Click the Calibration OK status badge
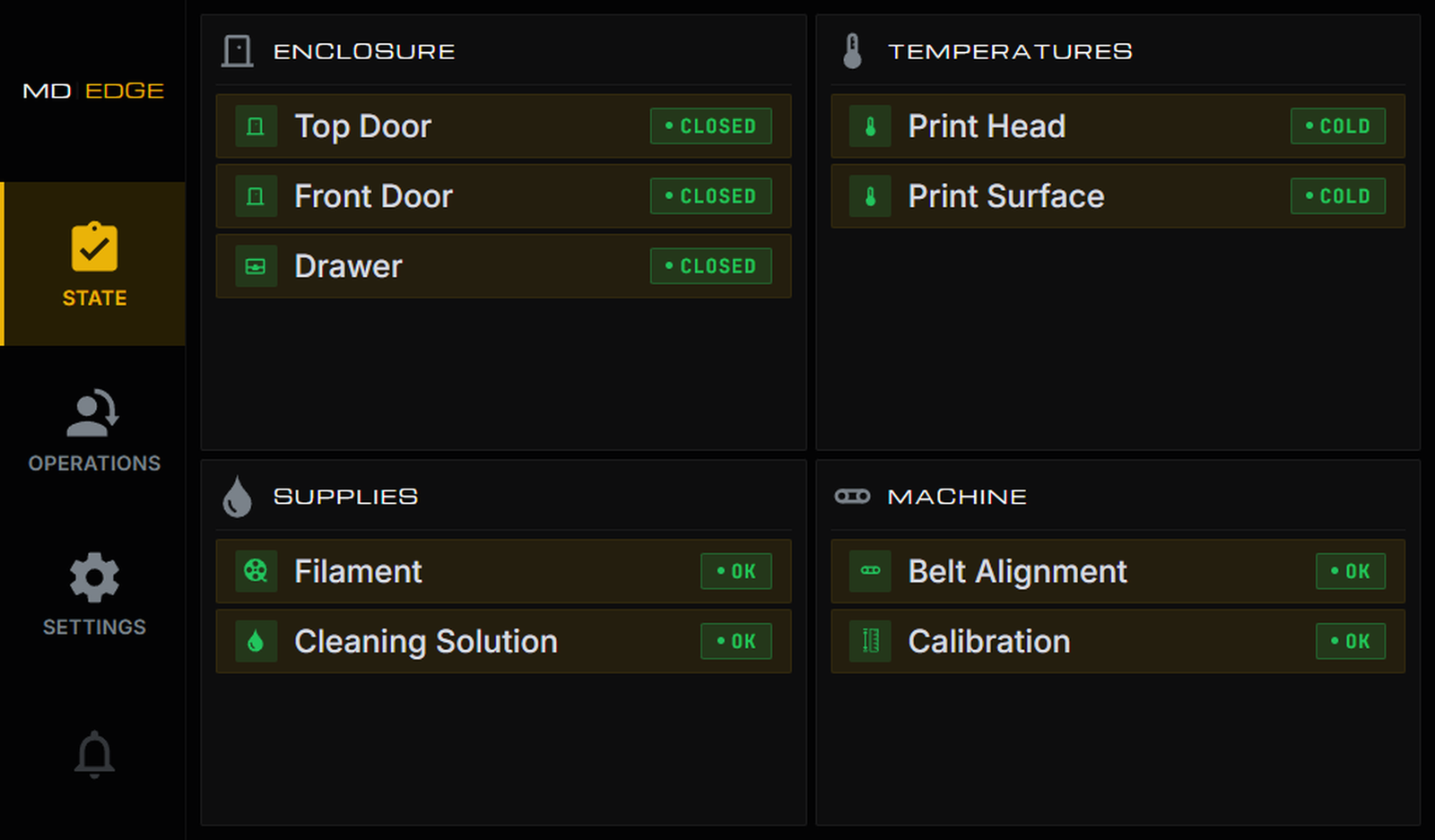This screenshot has width=1435, height=840. 1350,641
